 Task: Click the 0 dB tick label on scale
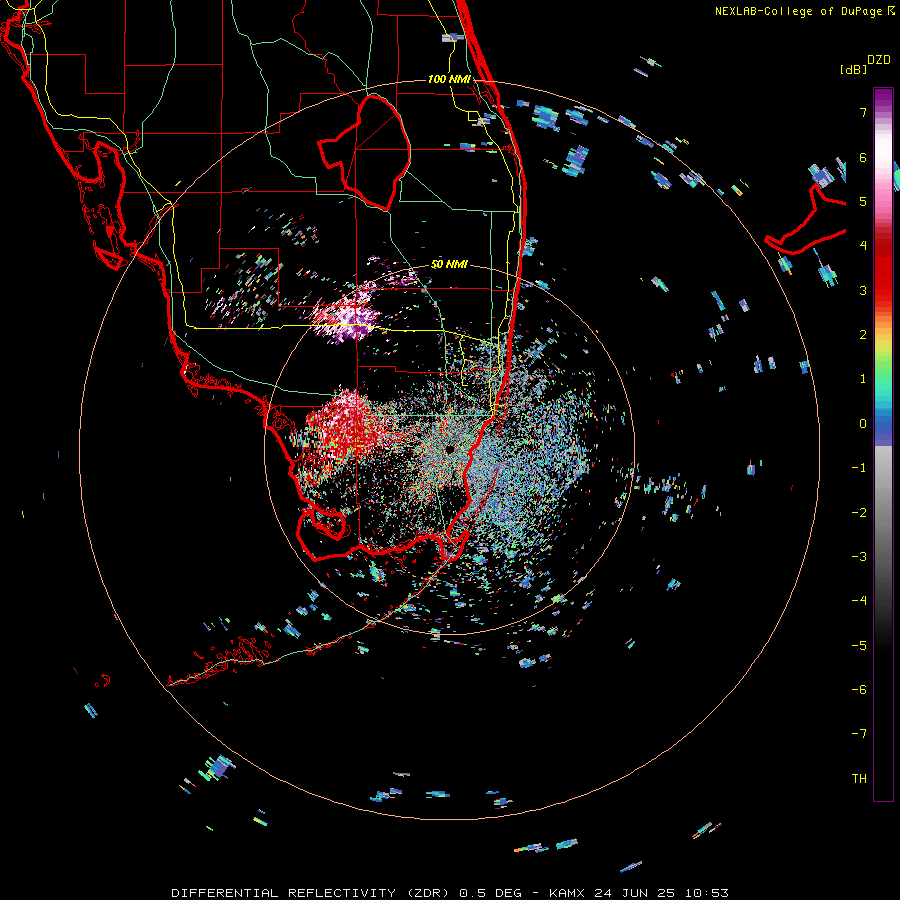863,424
